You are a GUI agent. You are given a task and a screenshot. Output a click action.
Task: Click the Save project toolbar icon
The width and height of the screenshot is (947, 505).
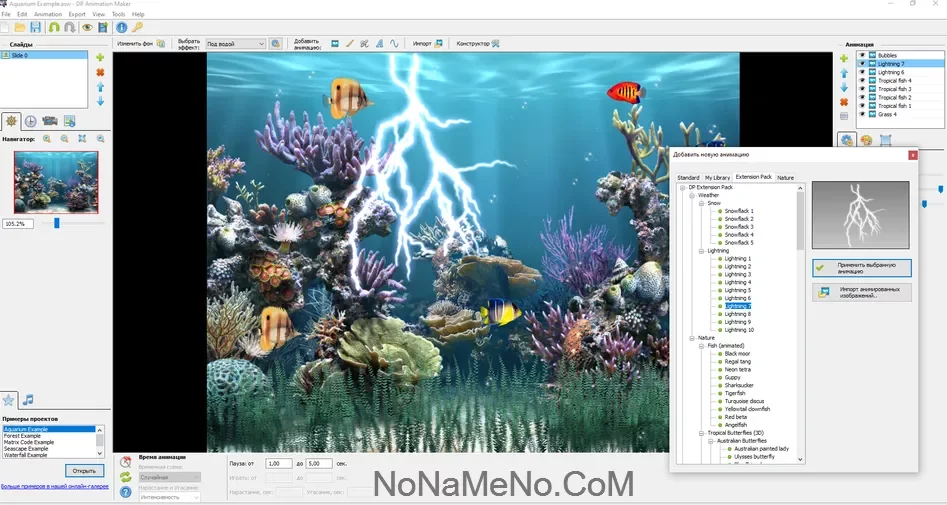[37, 27]
